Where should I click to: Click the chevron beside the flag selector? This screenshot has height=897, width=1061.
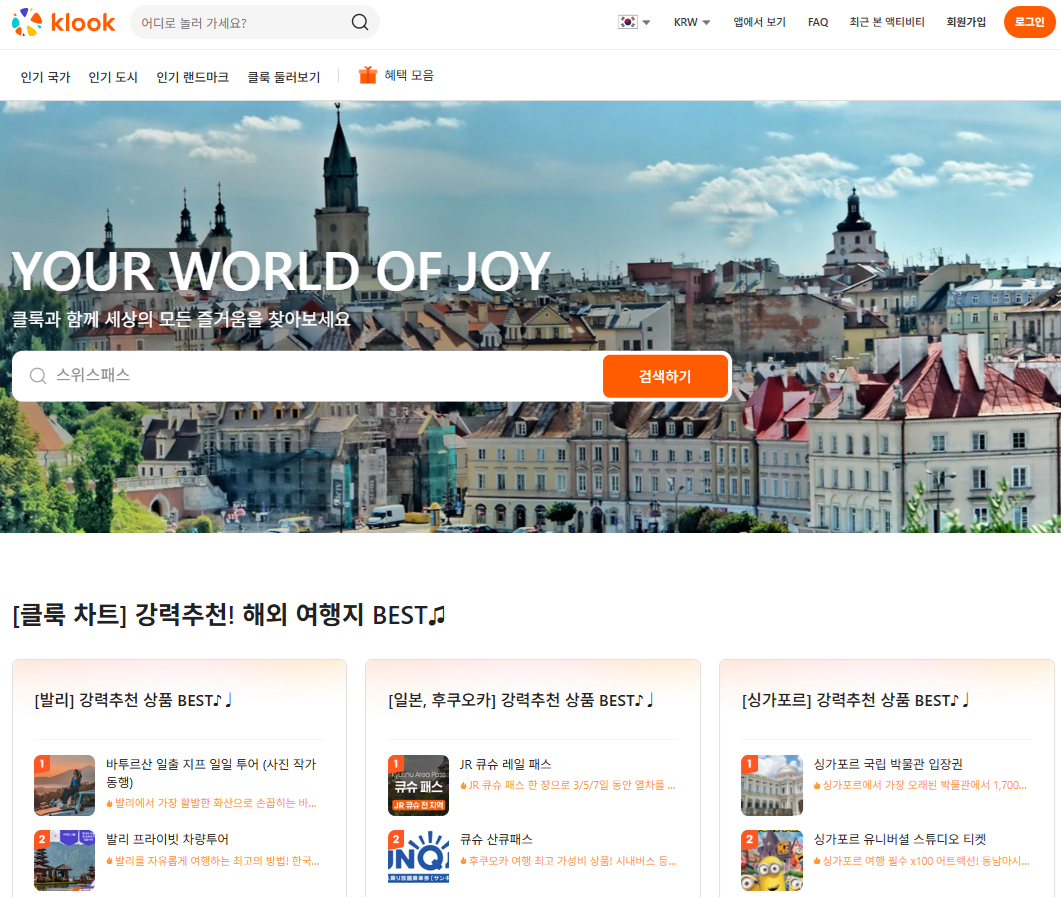644,21
